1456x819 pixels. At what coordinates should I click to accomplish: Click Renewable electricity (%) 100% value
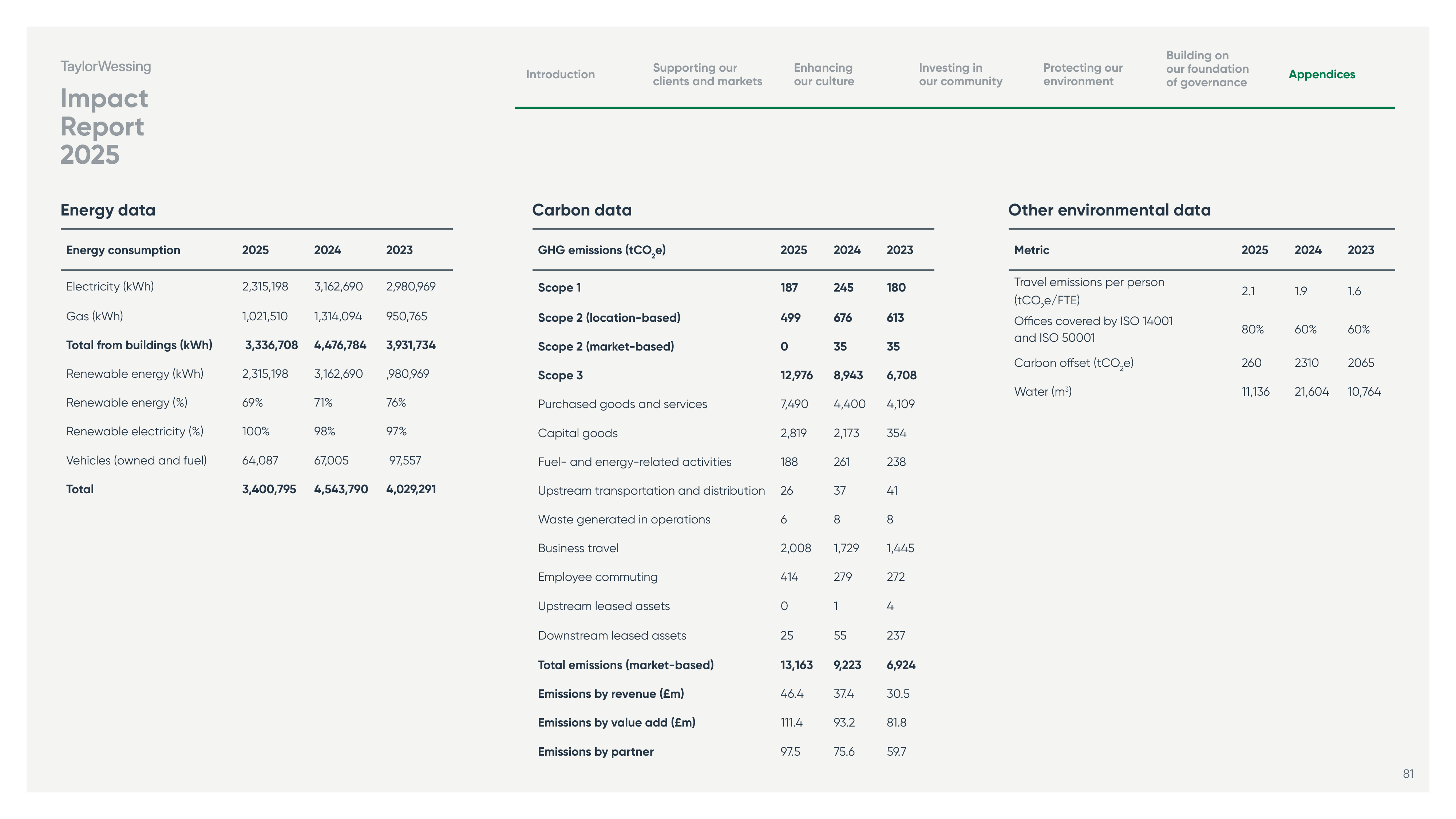pos(256,431)
